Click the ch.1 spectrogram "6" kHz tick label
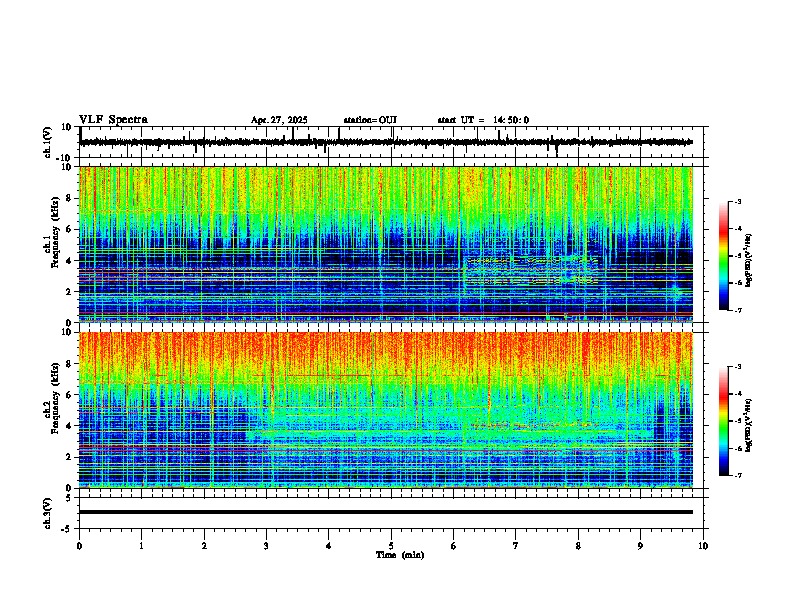Viewport: 792px width, 612px height. (71, 229)
